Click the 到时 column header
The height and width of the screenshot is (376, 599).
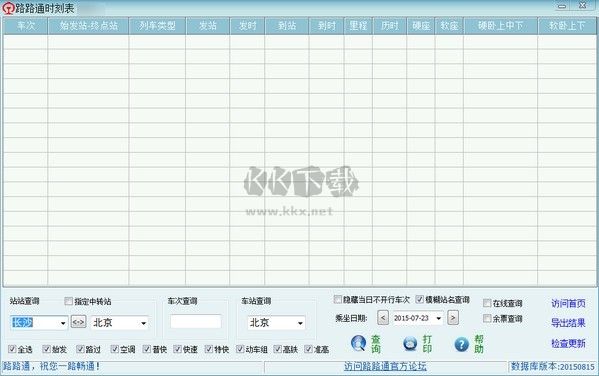click(327, 26)
